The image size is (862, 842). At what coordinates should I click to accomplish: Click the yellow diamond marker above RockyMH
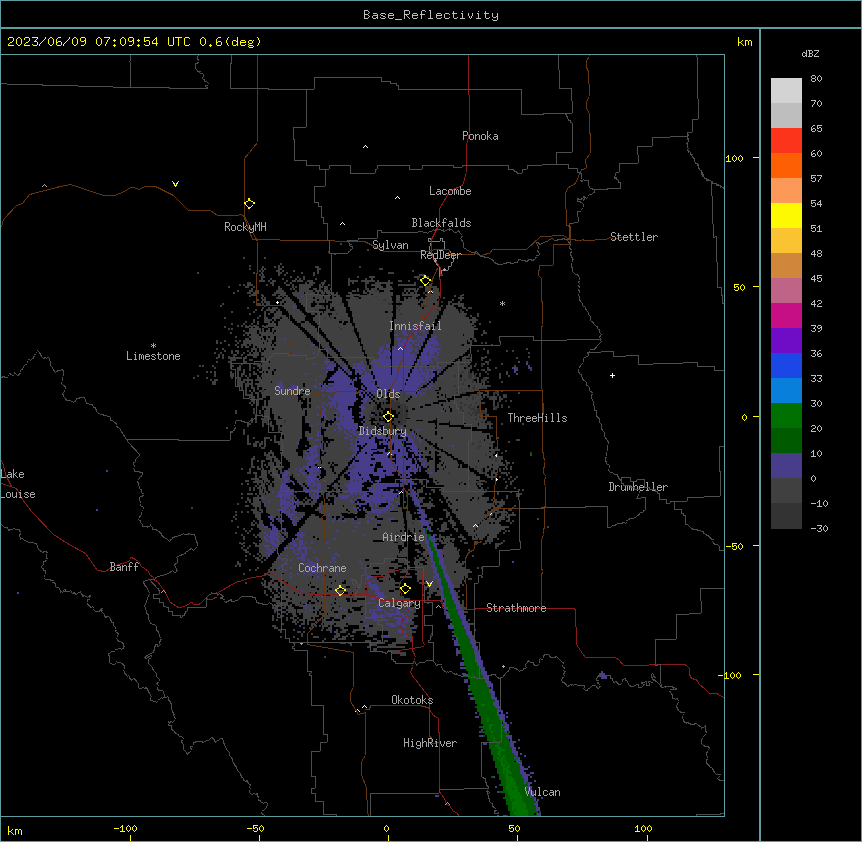[250, 204]
